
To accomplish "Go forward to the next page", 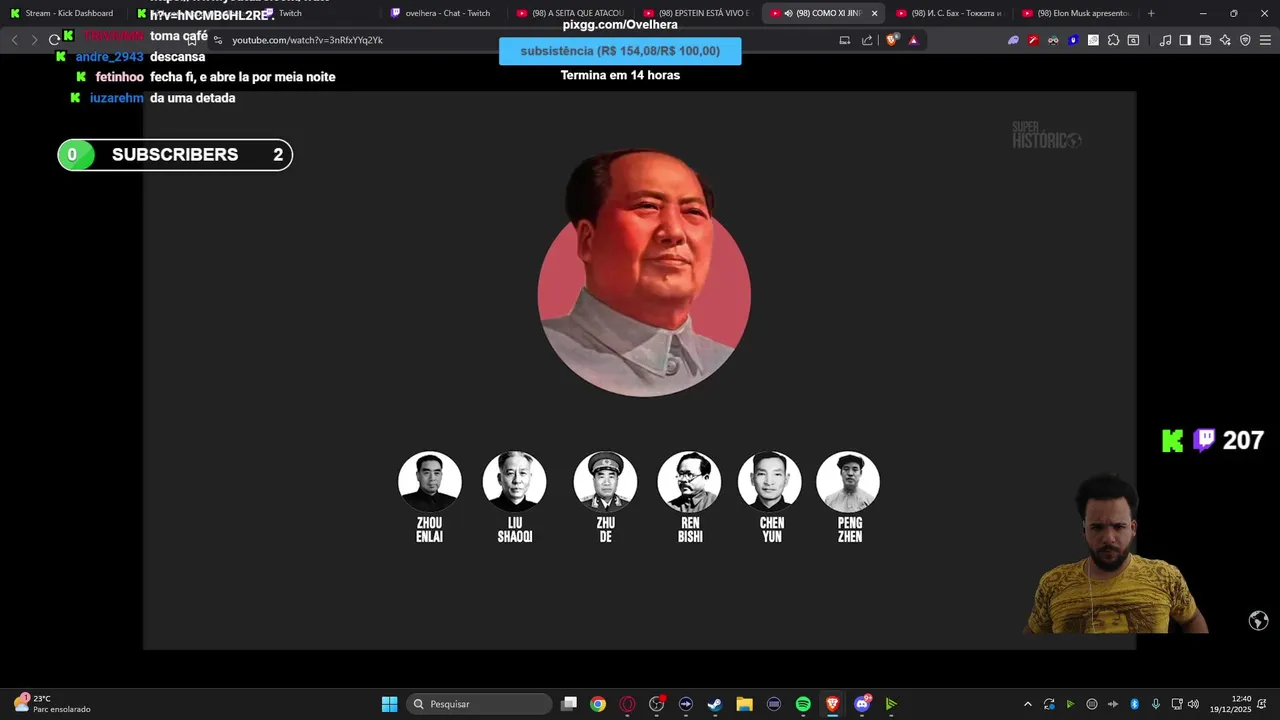I will (34, 40).
